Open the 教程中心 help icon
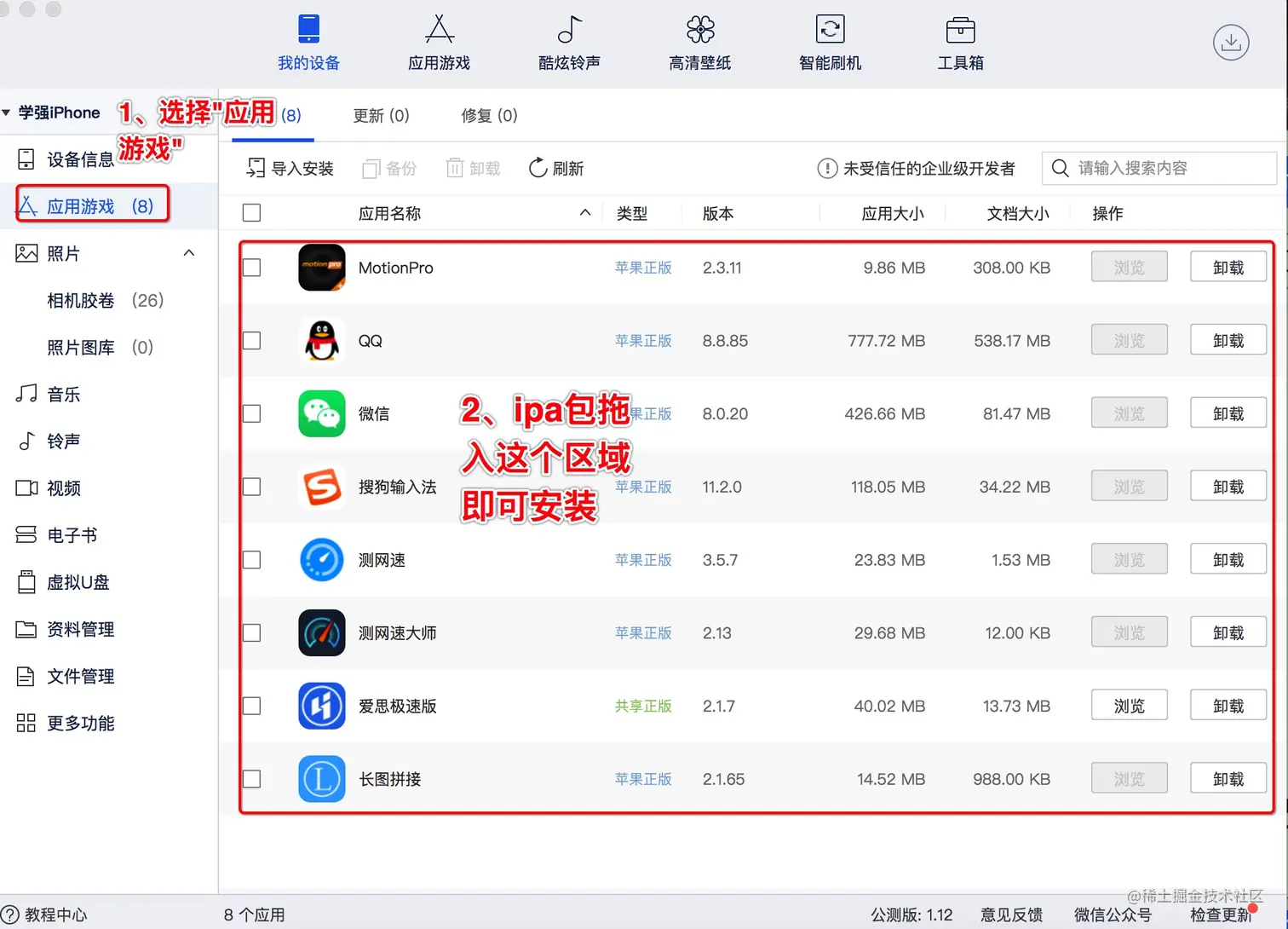1288x929 pixels. tap(9, 915)
